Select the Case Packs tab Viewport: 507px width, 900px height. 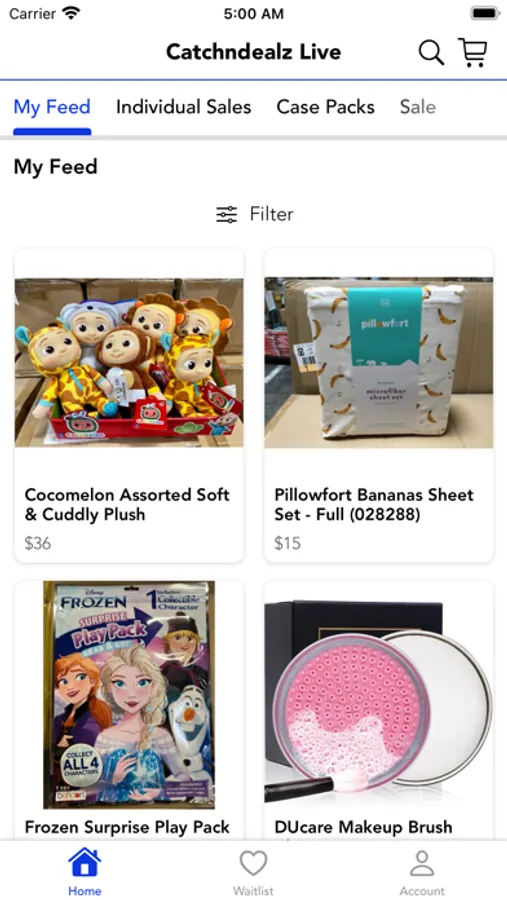coord(326,107)
